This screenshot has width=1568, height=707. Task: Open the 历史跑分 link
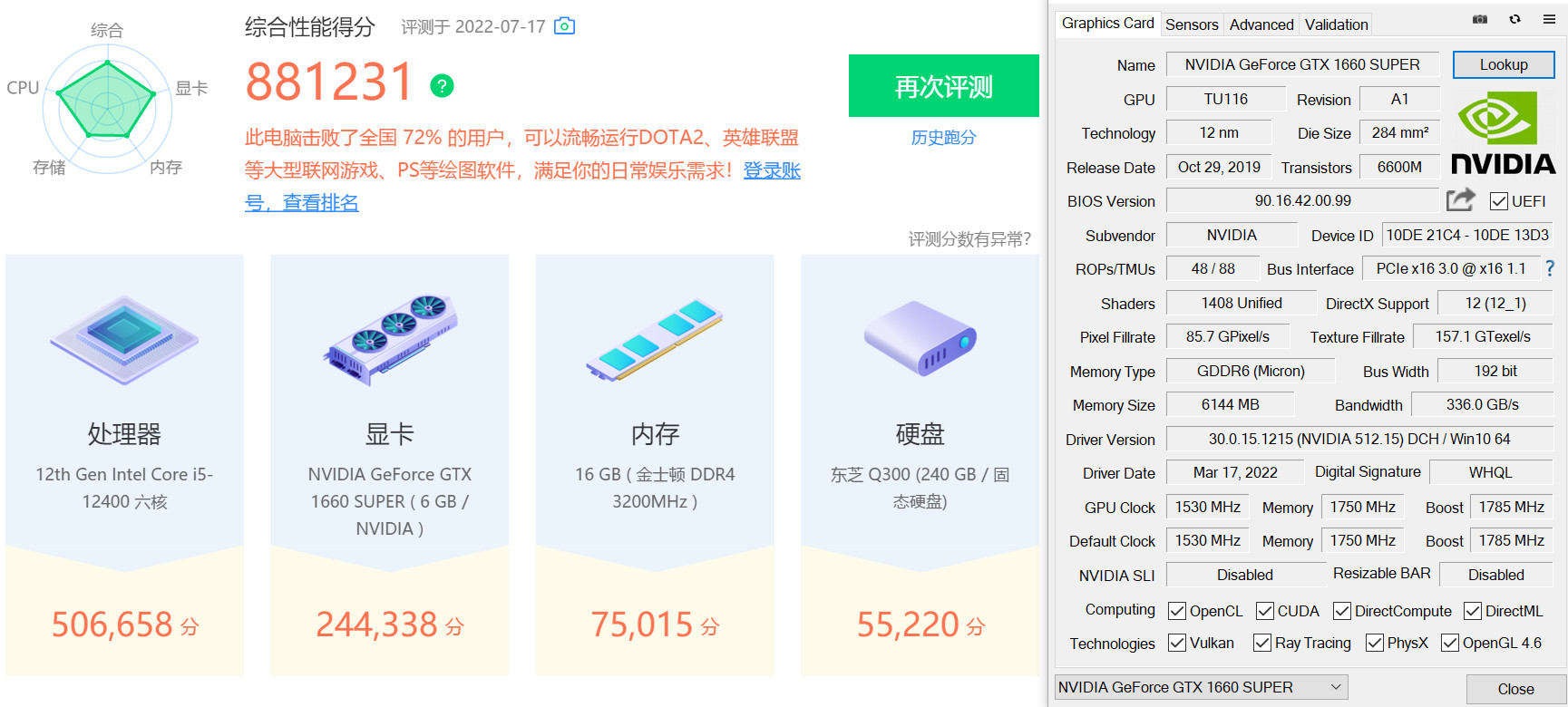coord(944,137)
